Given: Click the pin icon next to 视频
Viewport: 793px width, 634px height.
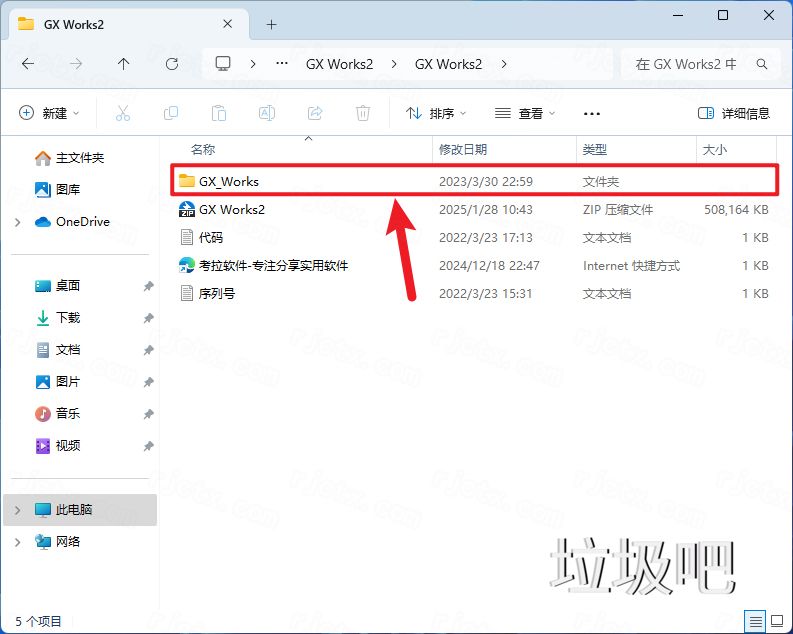Looking at the screenshot, I should tap(148, 446).
